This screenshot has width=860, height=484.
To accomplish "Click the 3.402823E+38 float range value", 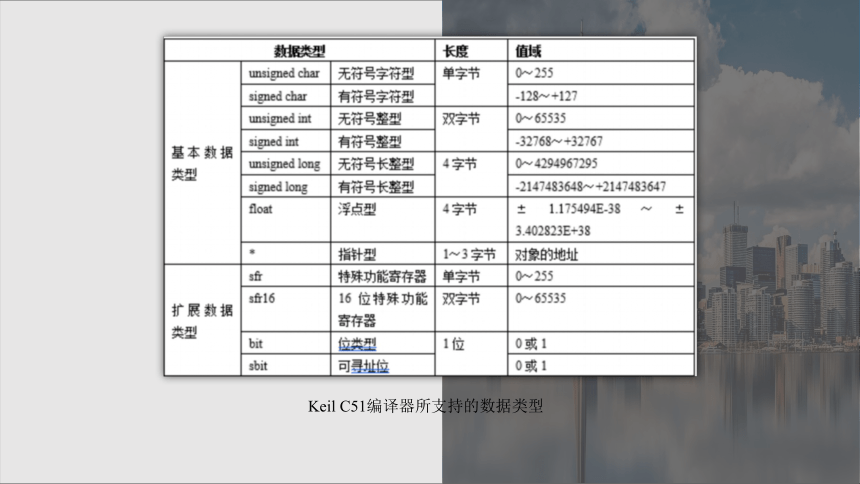I will tap(553, 231).
